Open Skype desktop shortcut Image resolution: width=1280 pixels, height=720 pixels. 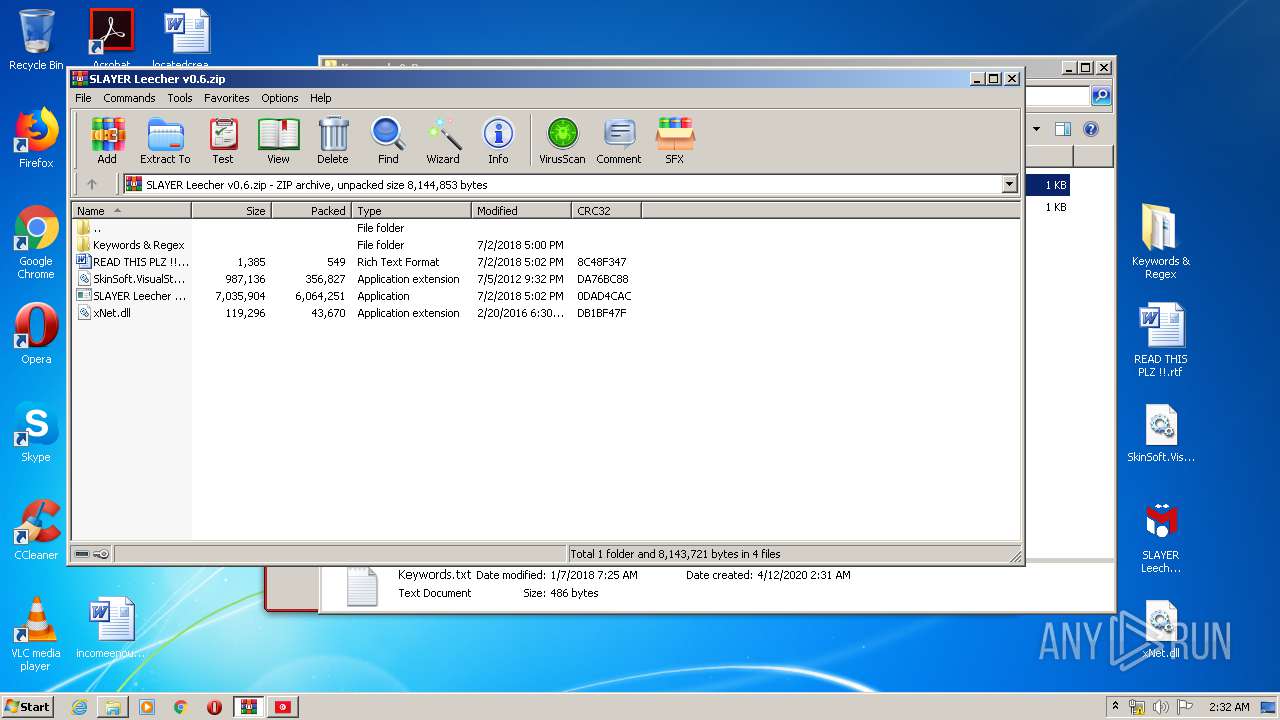tap(36, 432)
